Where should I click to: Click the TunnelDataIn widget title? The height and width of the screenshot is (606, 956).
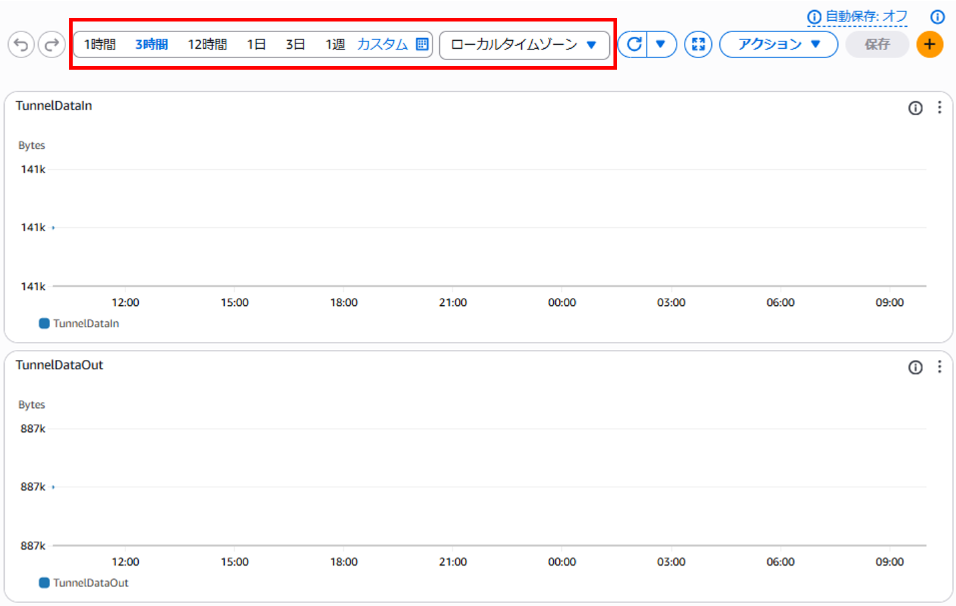point(54,105)
